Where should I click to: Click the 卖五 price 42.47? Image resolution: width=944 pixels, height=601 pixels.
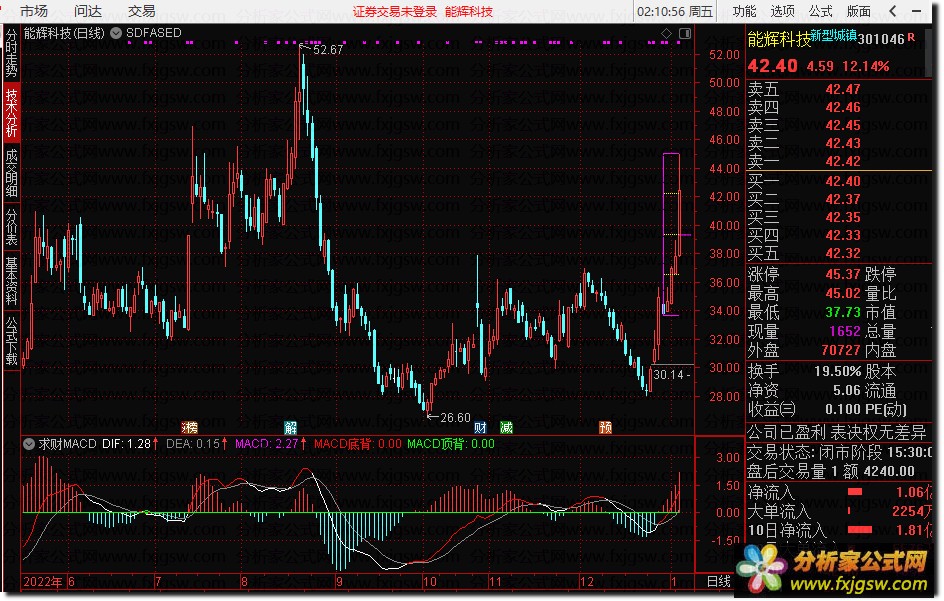point(843,90)
